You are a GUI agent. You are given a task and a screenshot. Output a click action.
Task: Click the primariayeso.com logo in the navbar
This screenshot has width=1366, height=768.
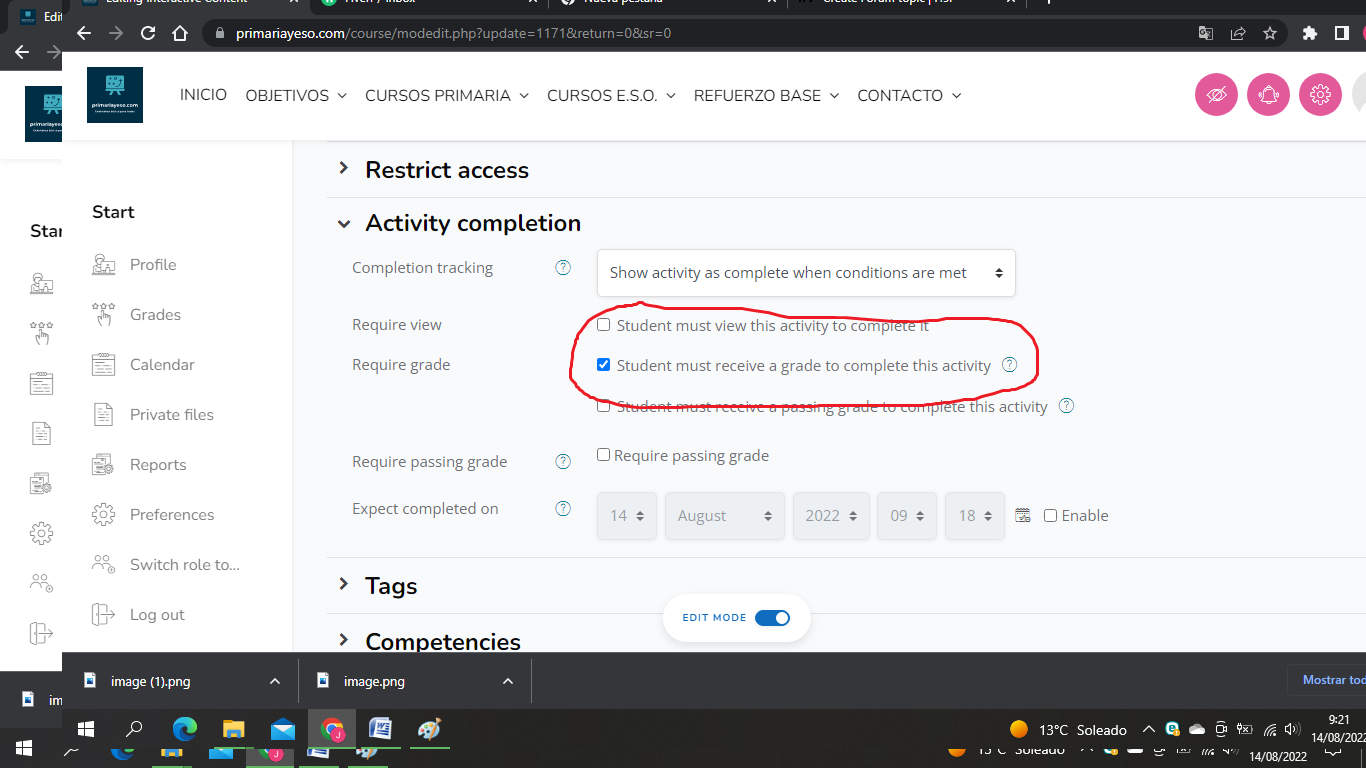tap(114, 94)
